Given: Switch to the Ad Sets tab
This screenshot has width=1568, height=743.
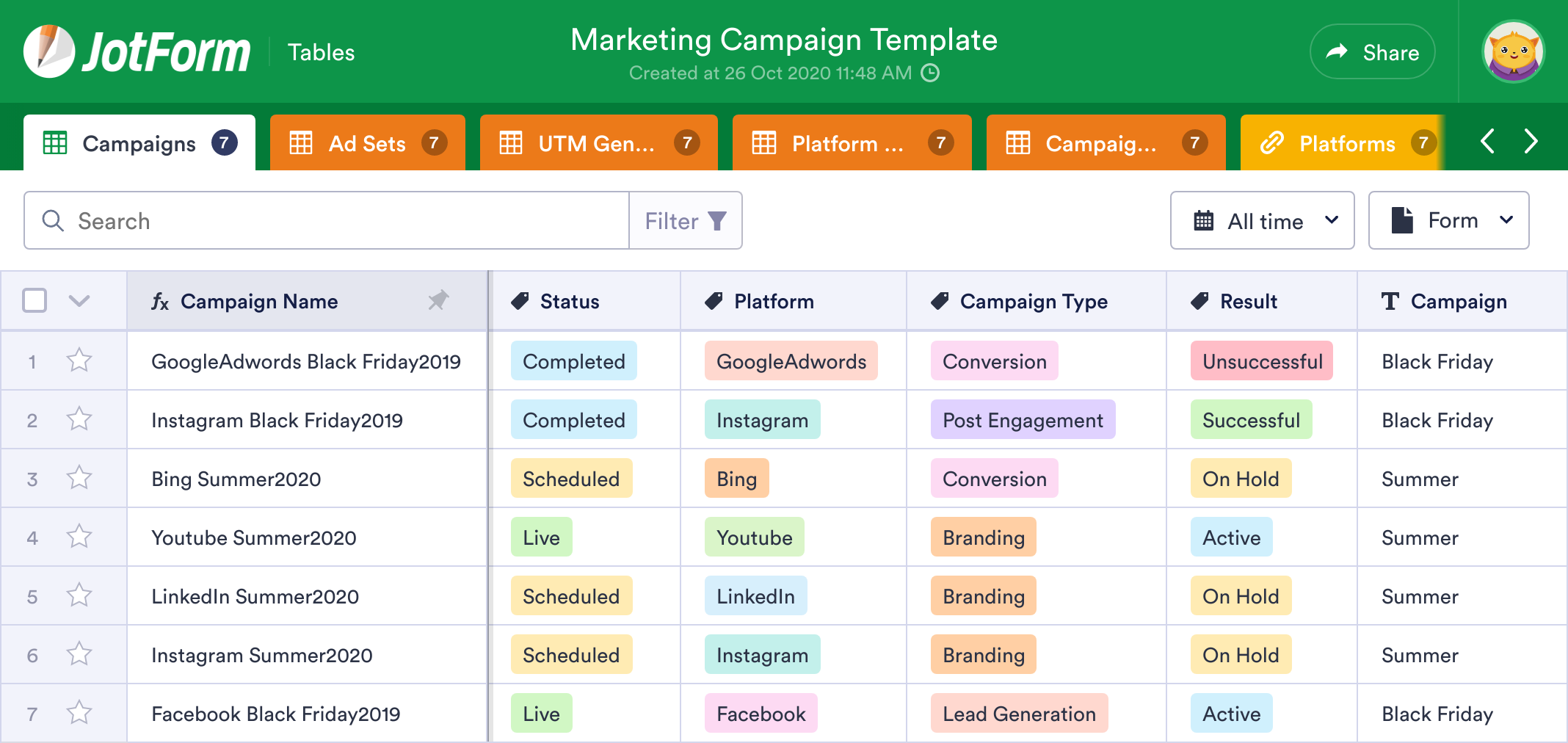Looking at the screenshot, I should click(x=367, y=142).
